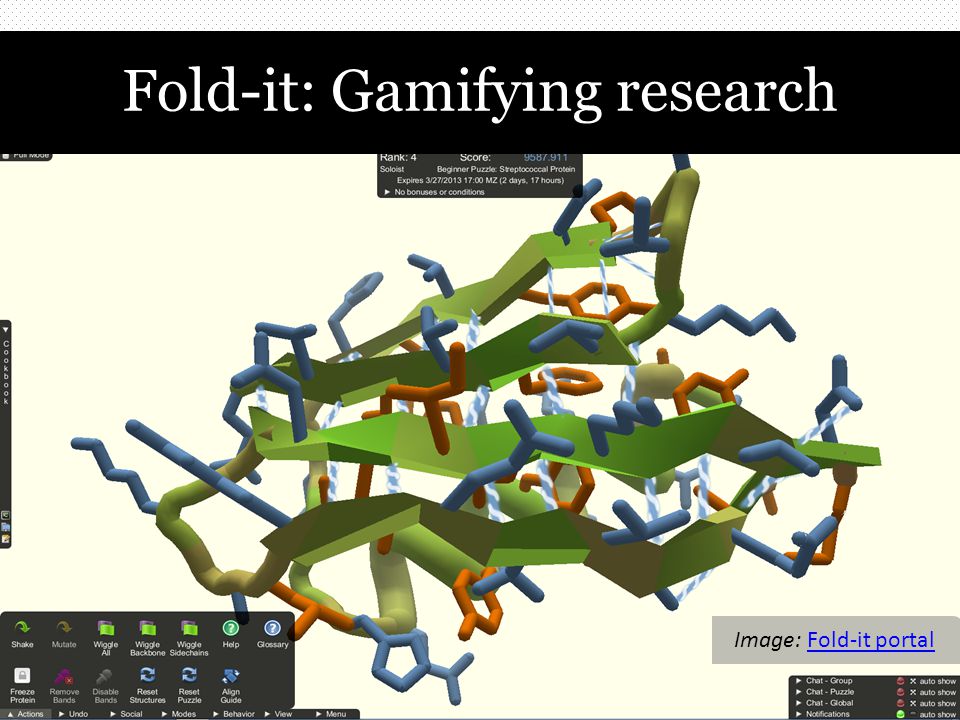
Task: Click the Chat - Global X icon
Action: (x=913, y=703)
